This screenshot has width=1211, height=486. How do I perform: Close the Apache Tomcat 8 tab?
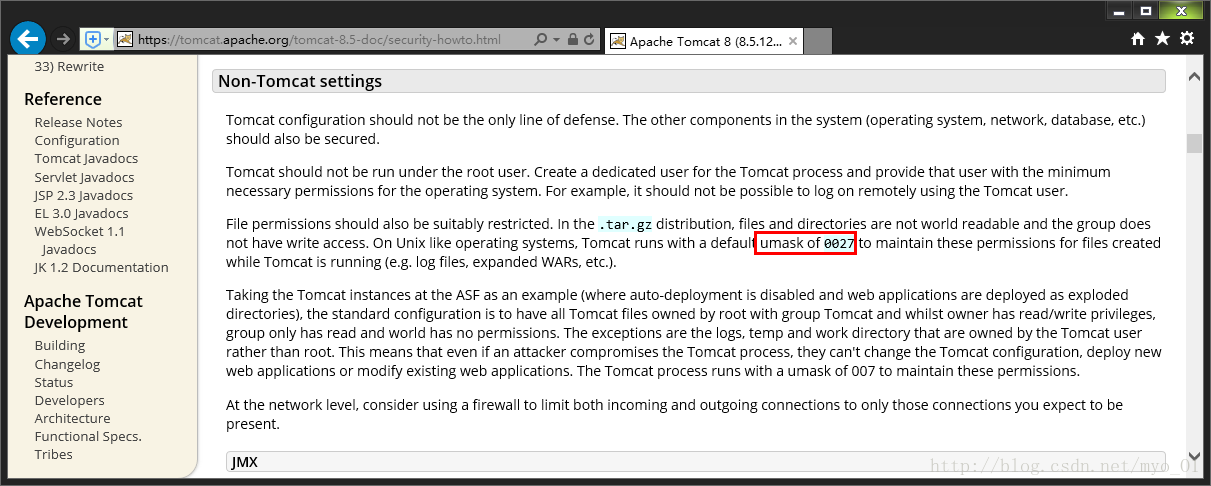point(793,41)
